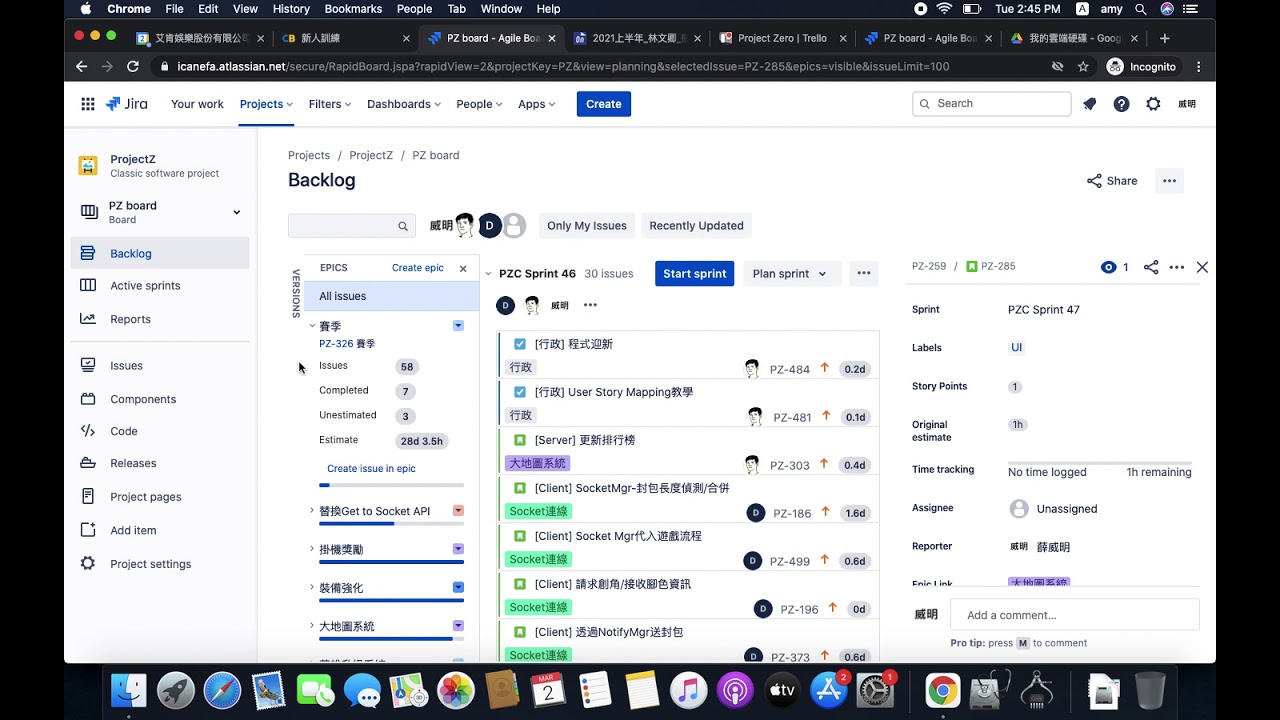The width and height of the screenshot is (1280, 720).
Task: Click the Jira Search box
Action: 992,104
